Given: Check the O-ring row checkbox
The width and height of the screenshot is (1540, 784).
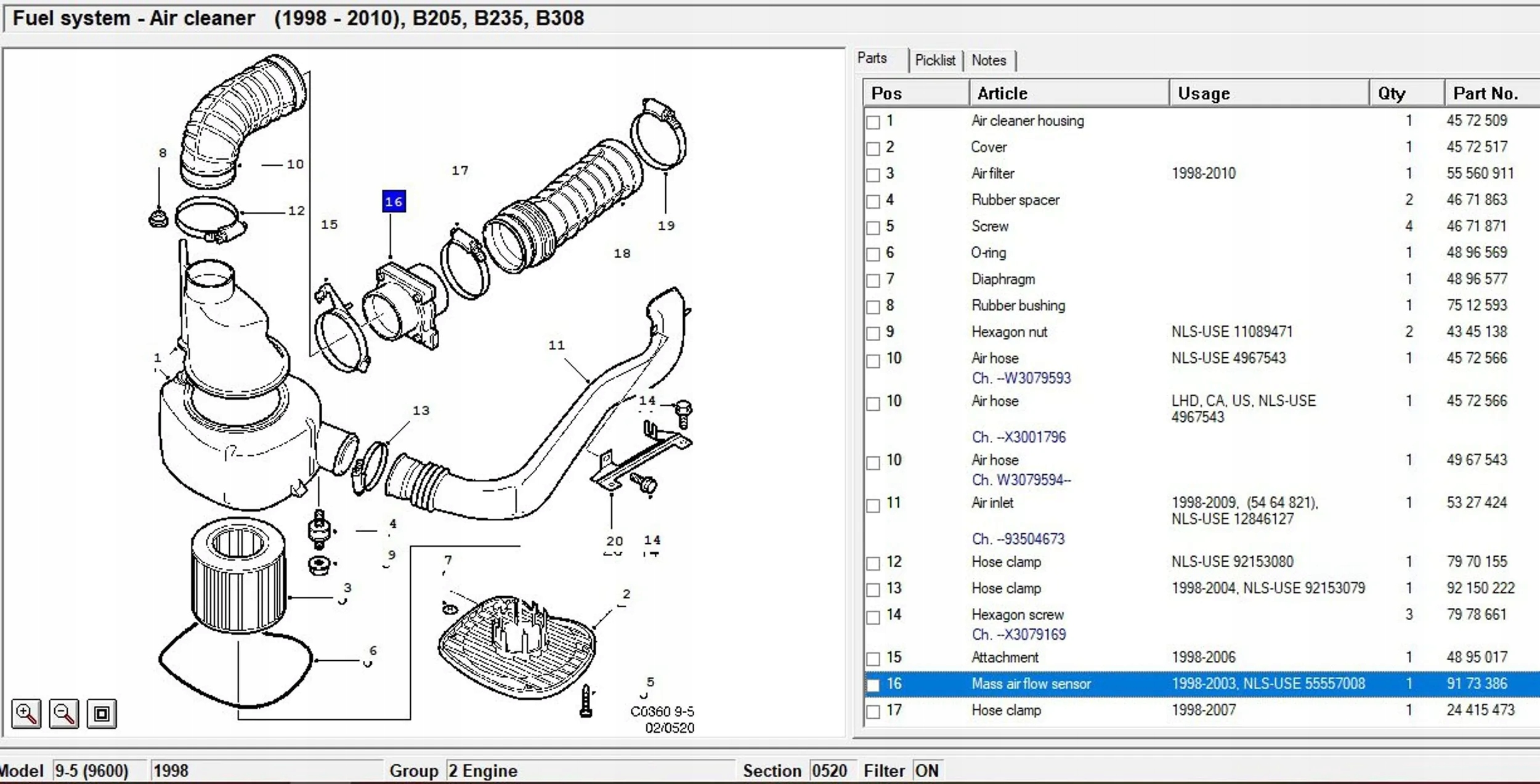Looking at the screenshot, I should (x=873, y=254).
